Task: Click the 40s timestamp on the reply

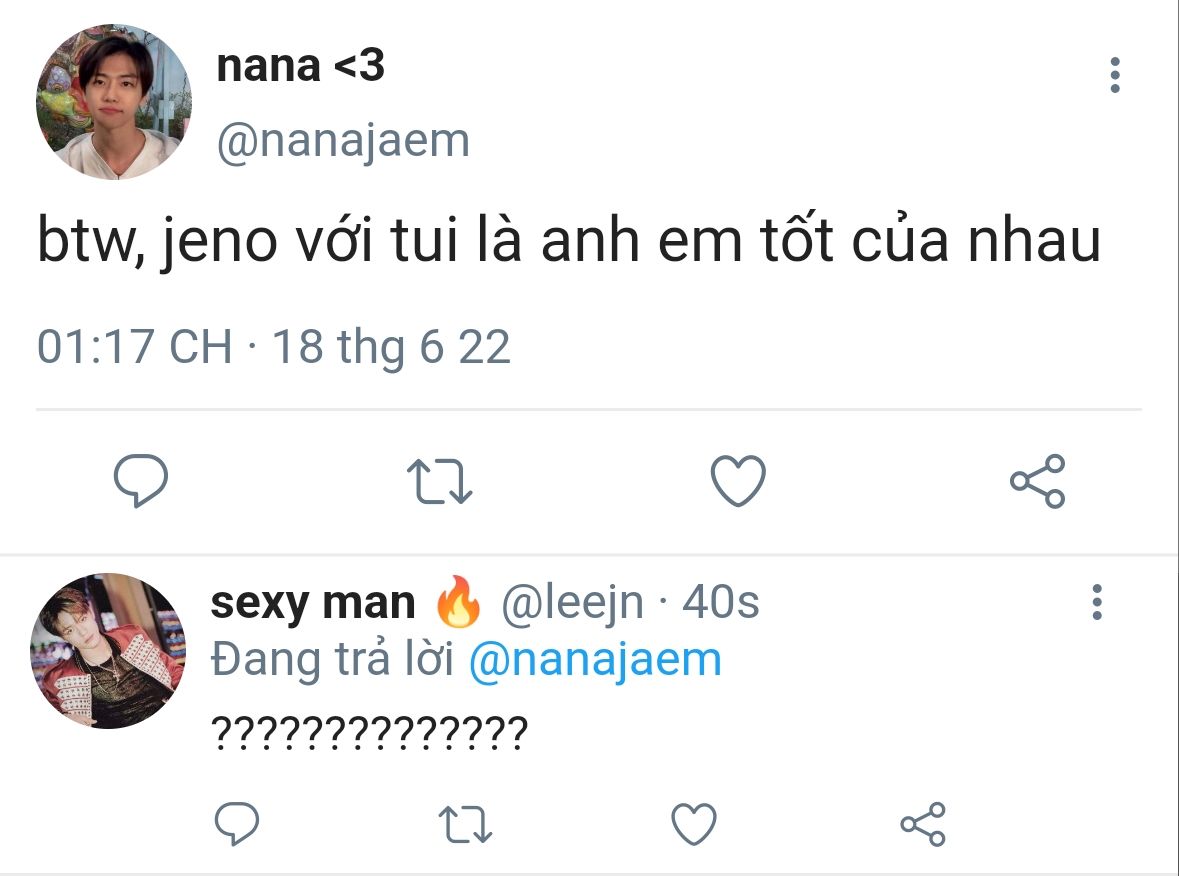Action: pos(720,603)
